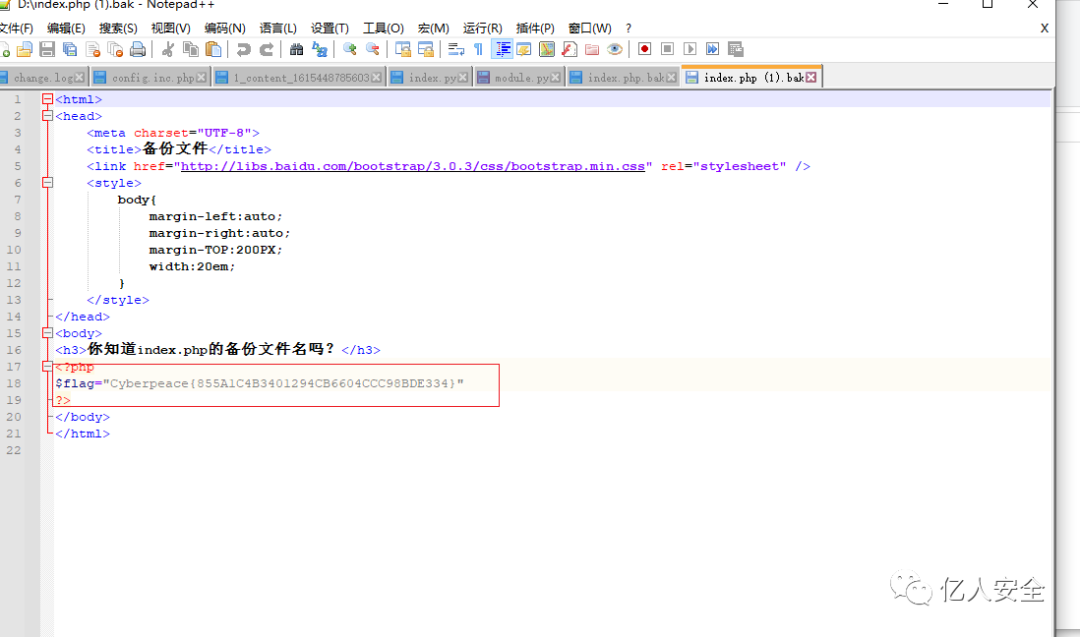The image size is (1080, 637).
Task: Collapse the <?php fold on line 17
Action: tap(48, 366)
